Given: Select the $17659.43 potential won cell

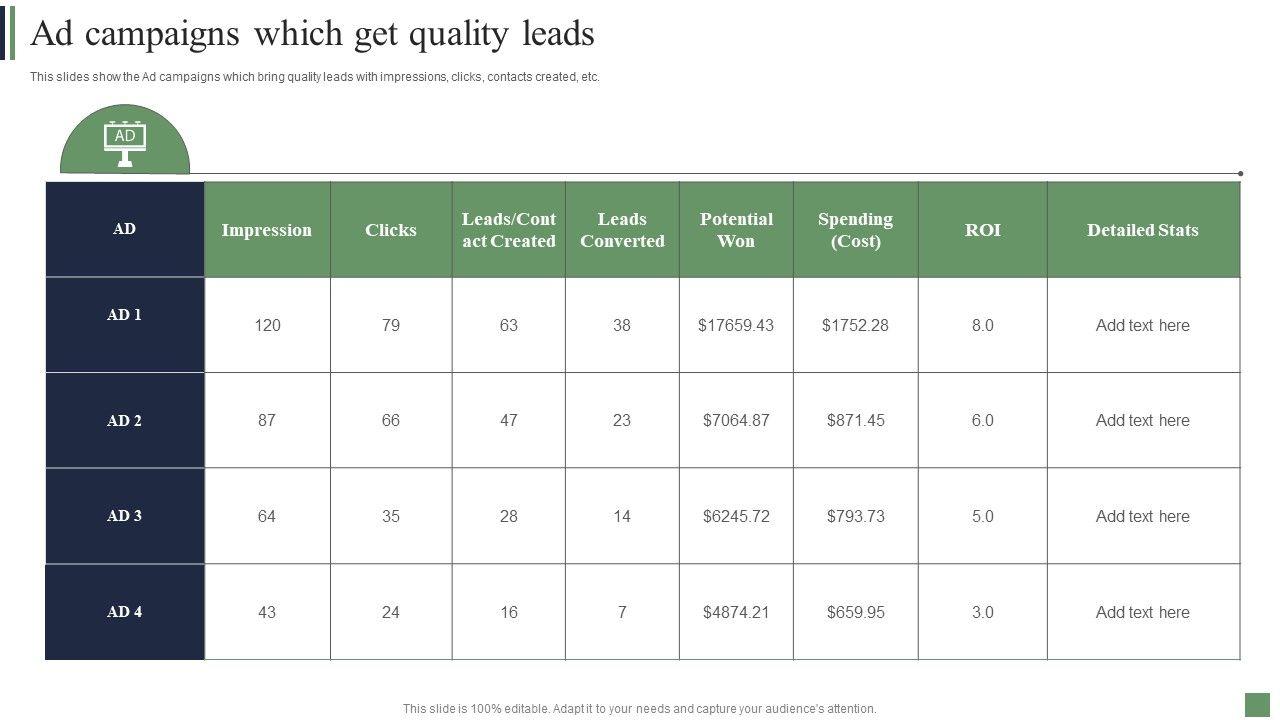Looking at the screenshot, I should coord(736,325).
